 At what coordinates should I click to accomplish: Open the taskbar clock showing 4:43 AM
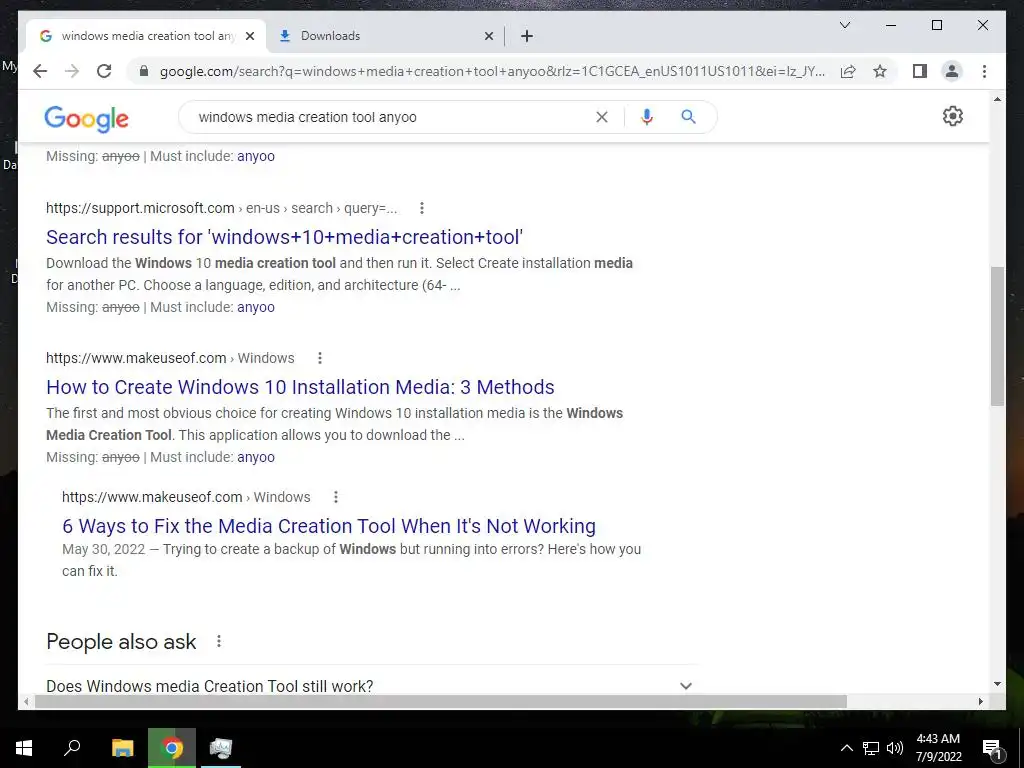(x=938, y=748)
